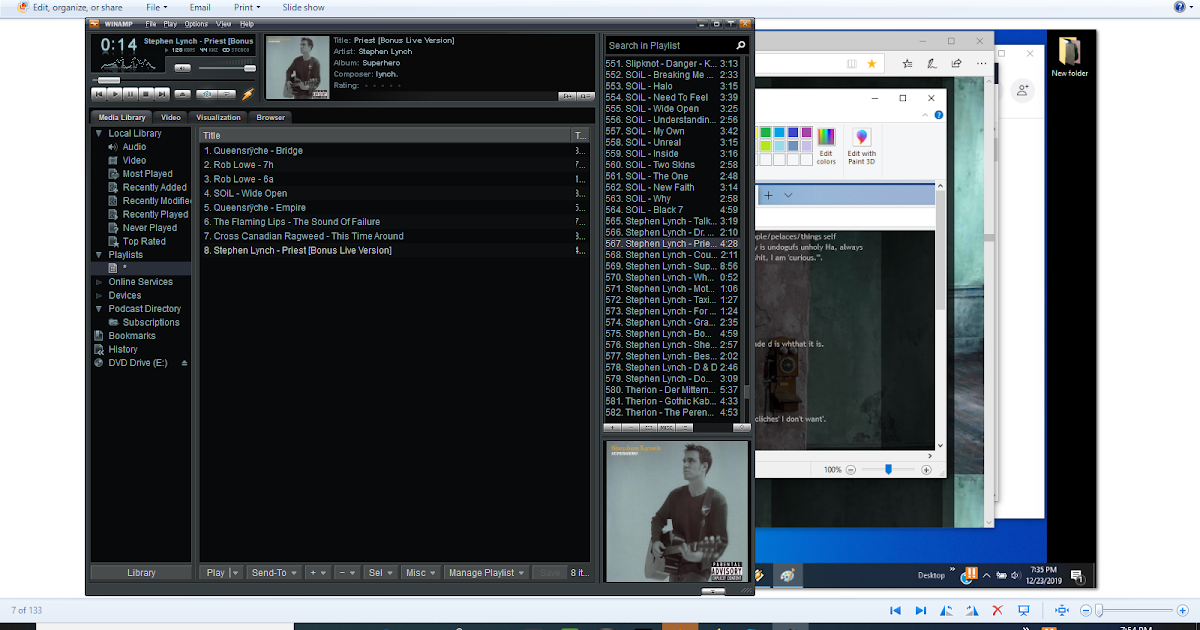The image size is (1200, 630).
Task: Select playlist entry '564. SOiL - Black 7'
Action: click(x=673, y=210)
